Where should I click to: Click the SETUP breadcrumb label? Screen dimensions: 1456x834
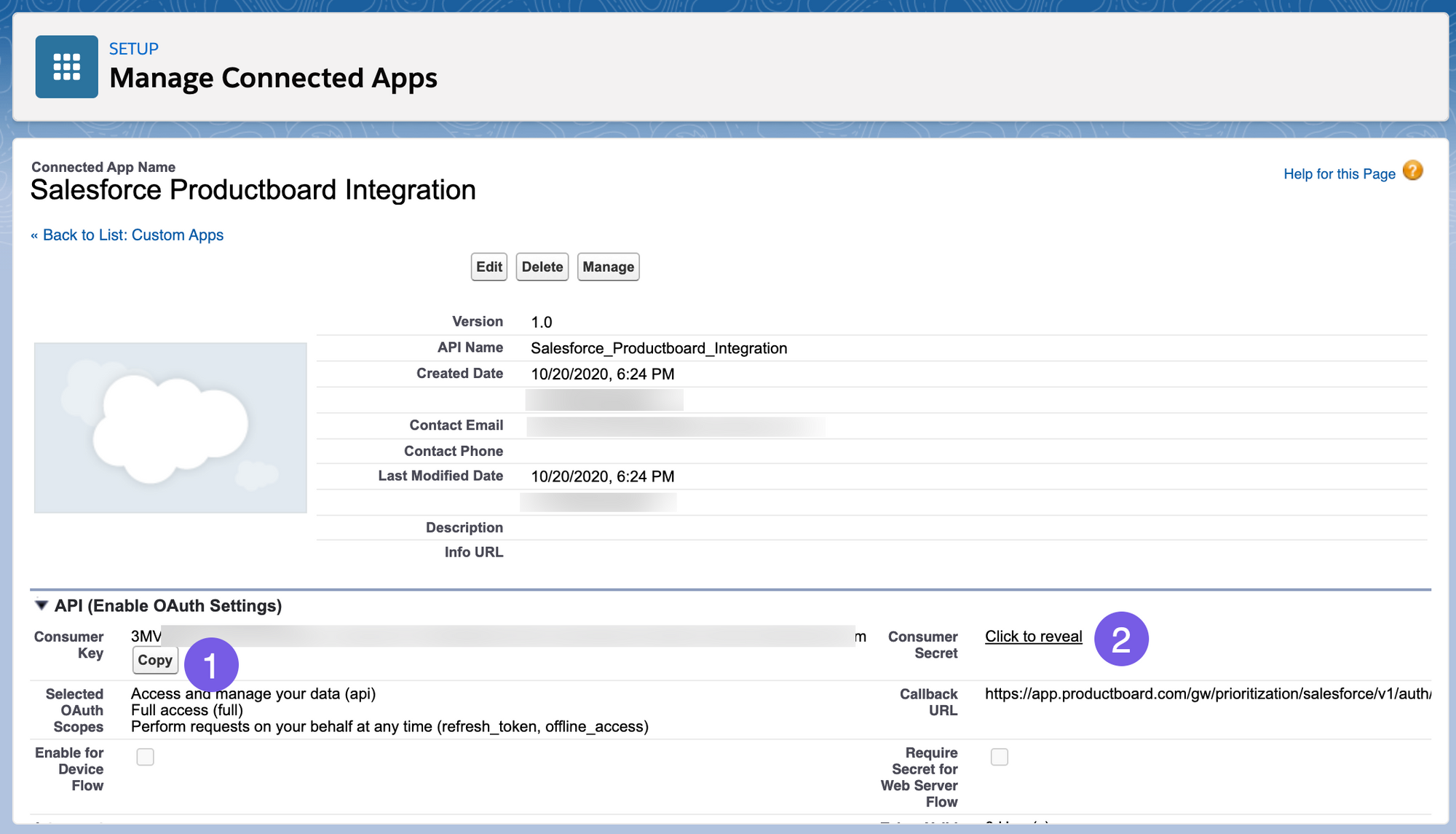coord(134,49)
